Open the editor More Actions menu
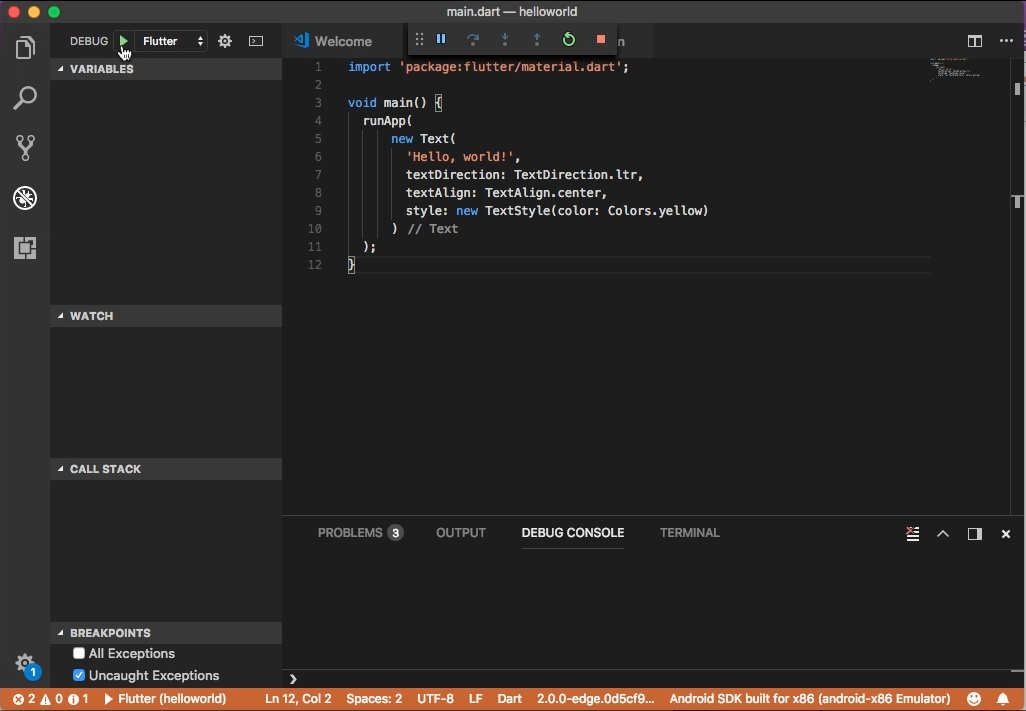Image resolution: width=1026 pixels, height=711 pixels. pos(1006,41)
